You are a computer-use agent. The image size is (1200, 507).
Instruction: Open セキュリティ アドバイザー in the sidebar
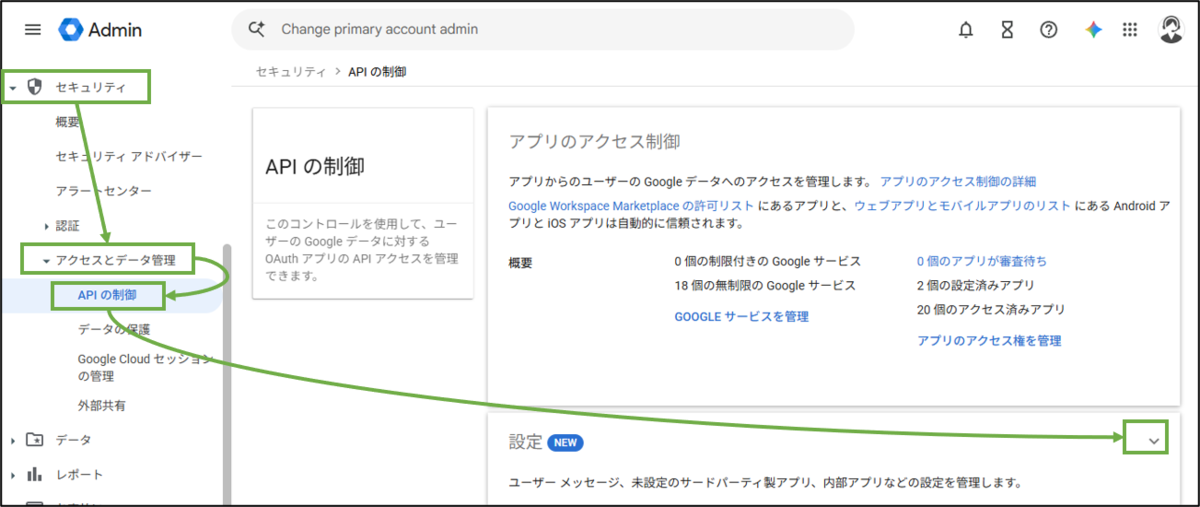click(x=129, y=157)
